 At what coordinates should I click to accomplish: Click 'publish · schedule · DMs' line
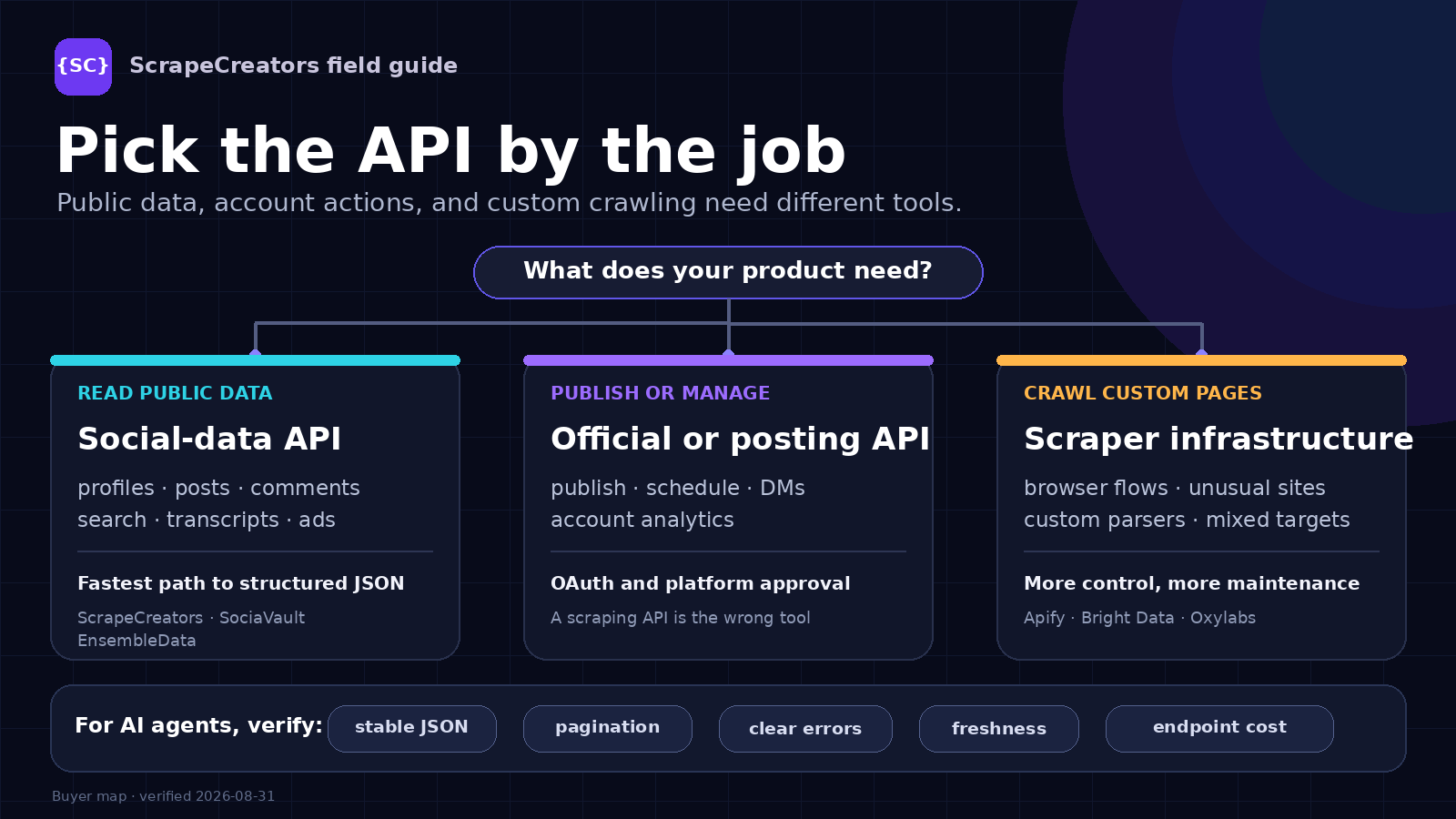tap(678, 489)
